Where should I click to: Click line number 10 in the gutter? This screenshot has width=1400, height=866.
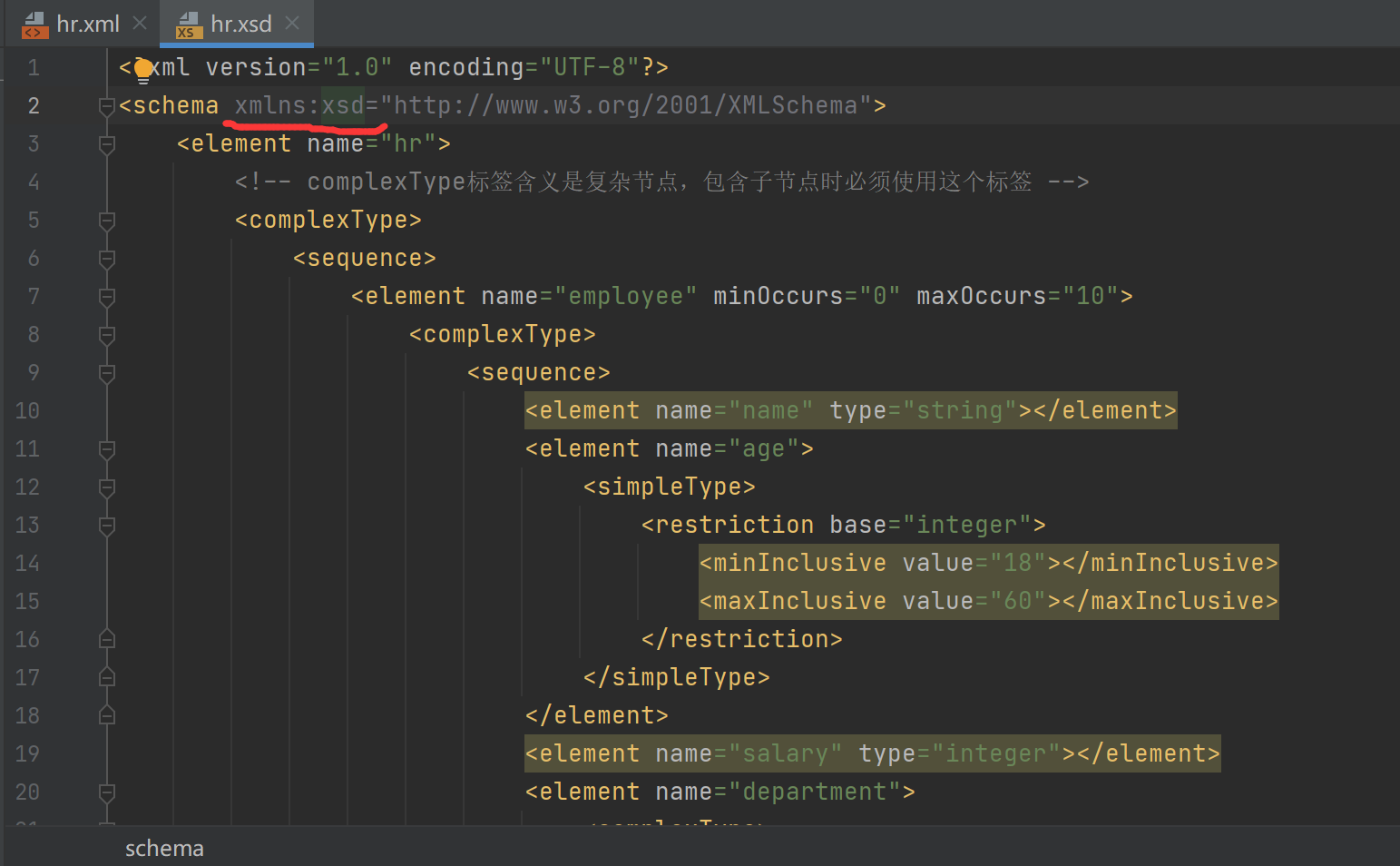(x=27, y=410)
